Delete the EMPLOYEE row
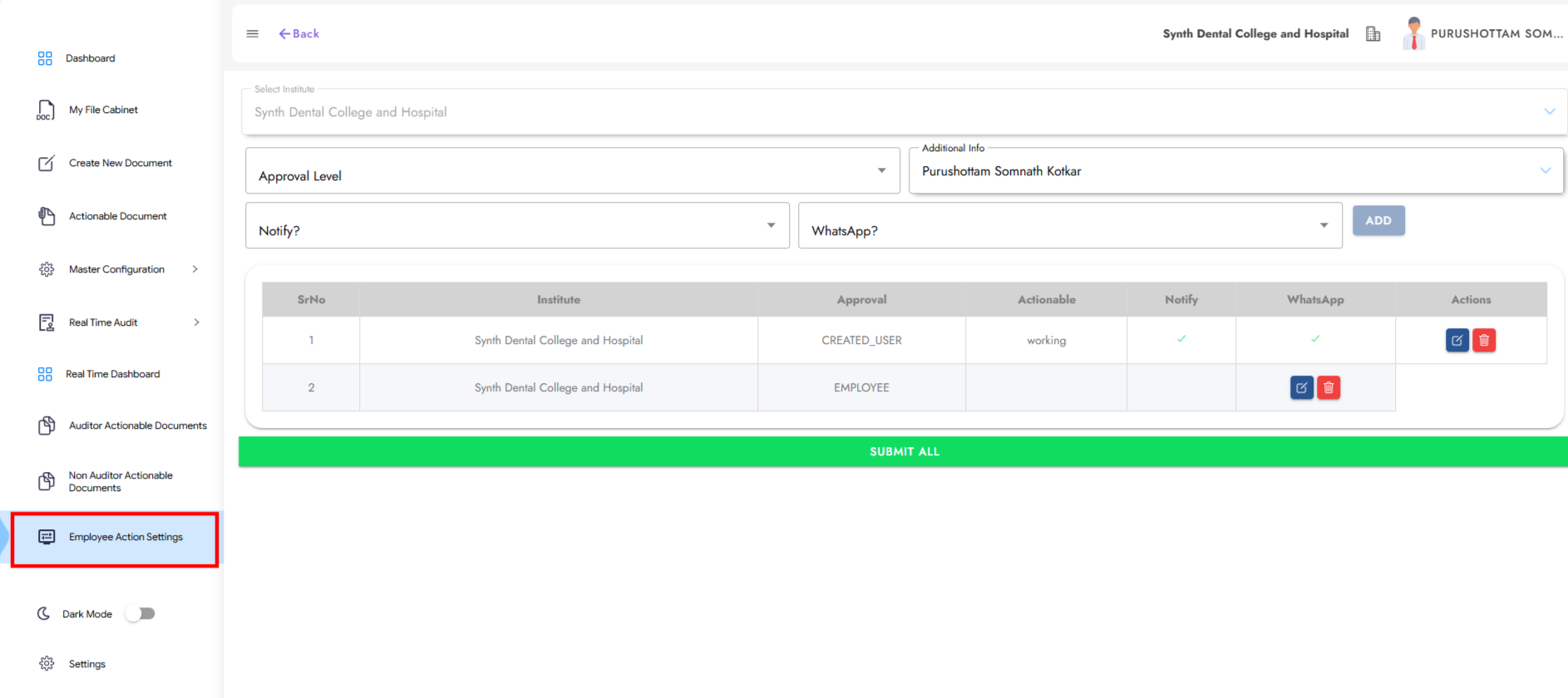The height and width of the screenshot is (698, 1568). coord(1329,388)
